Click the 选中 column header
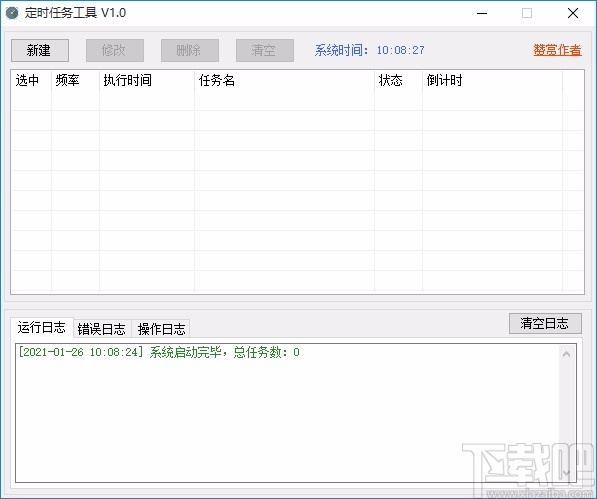The image size is (597, 499). click(31, 80)
